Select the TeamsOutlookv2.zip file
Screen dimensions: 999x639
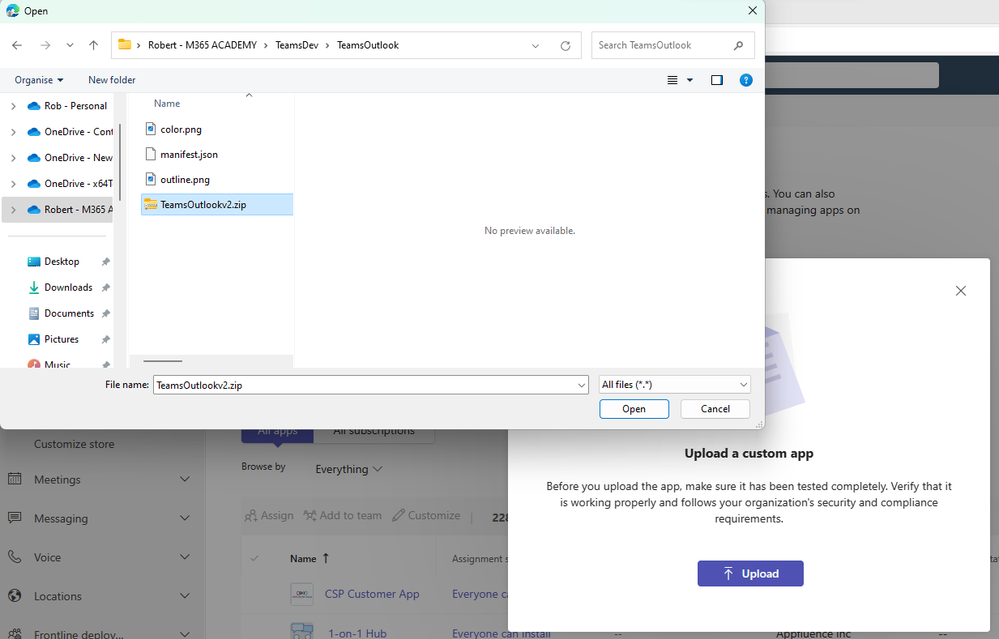[217, 205]
